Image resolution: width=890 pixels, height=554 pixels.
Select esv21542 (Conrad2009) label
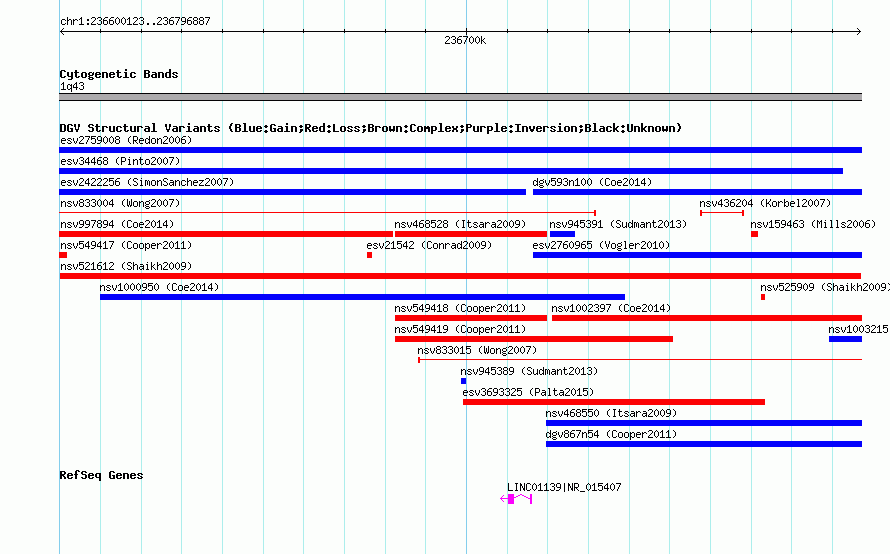tap(429, 245)
